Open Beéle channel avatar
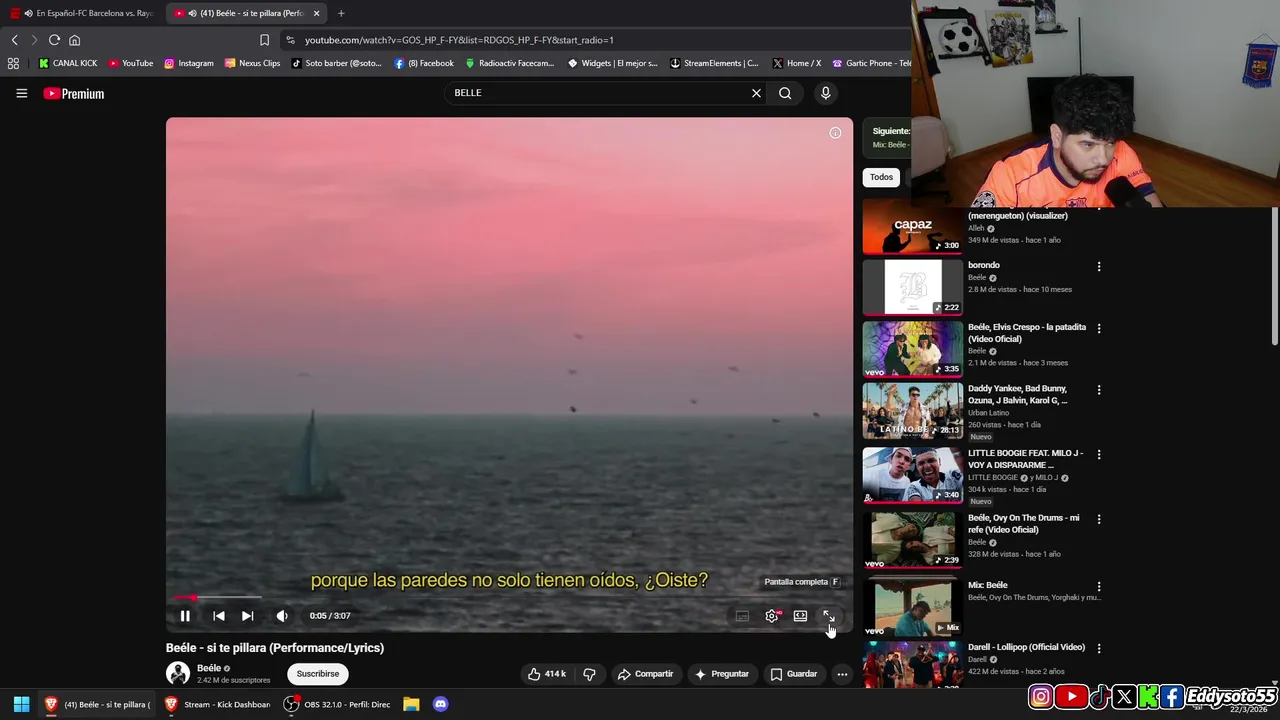 tap(178, 673)
